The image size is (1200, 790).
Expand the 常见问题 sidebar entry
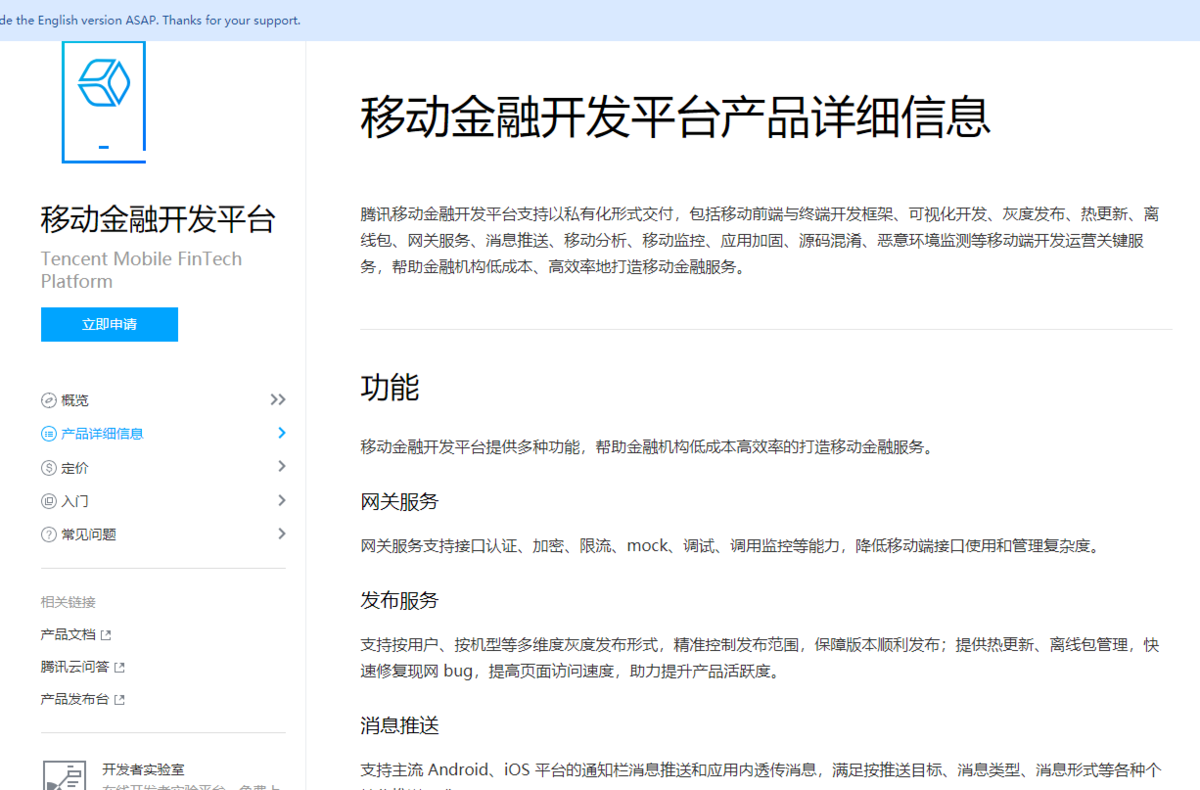click(x=279, y=533)
